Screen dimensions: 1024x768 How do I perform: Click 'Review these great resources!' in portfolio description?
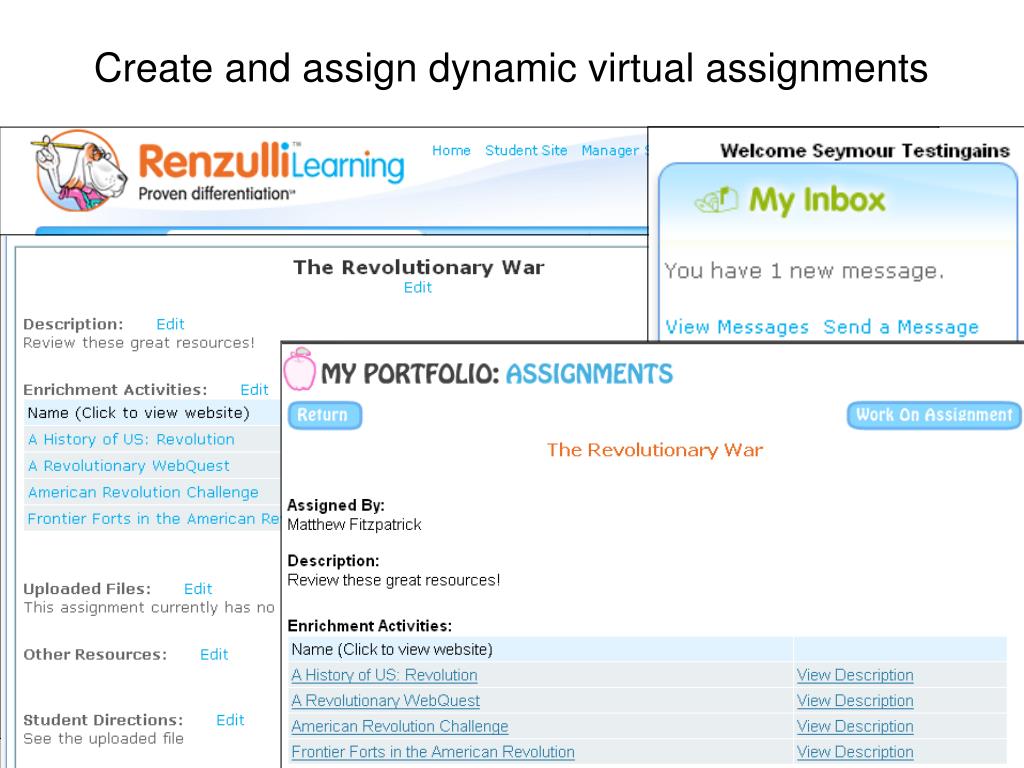(x=394, y=581)
